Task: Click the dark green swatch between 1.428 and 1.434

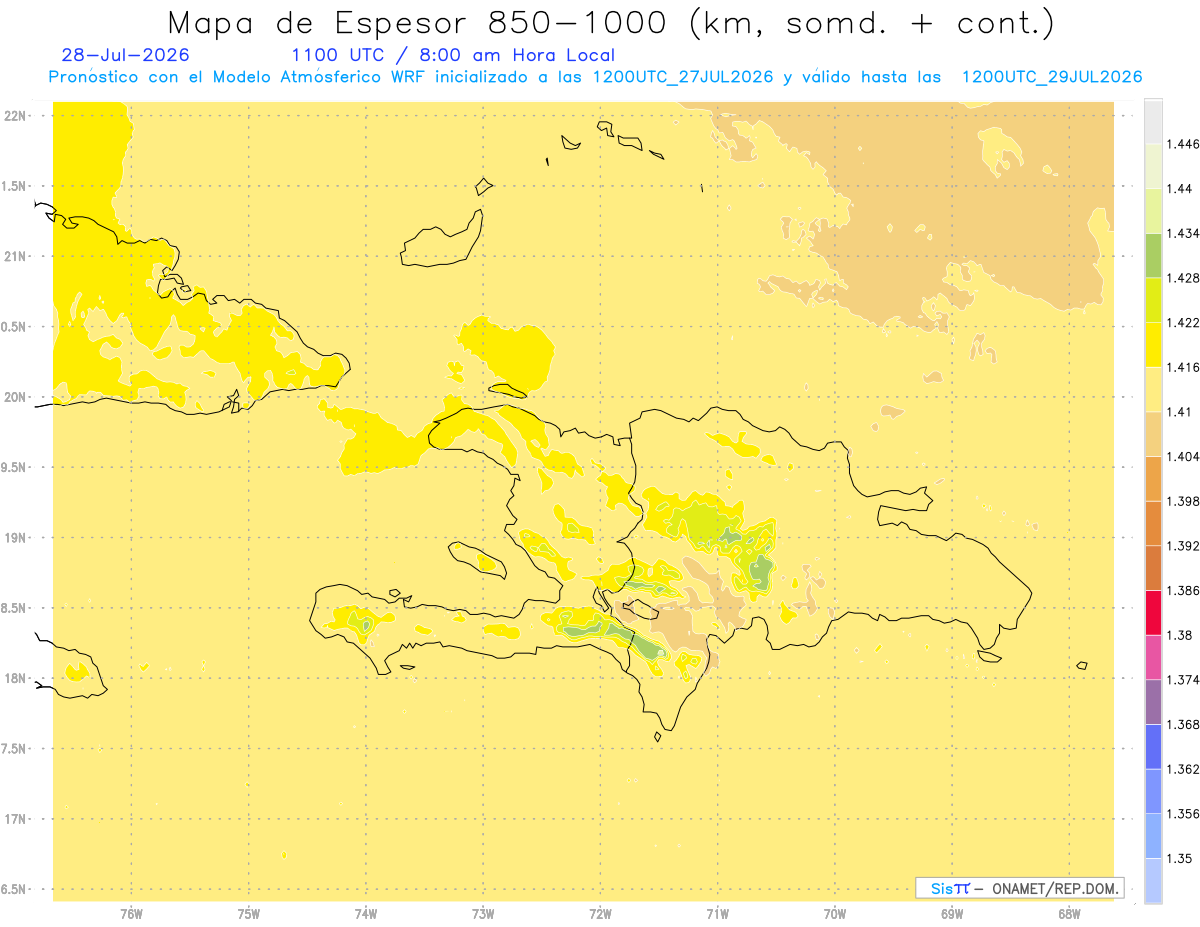Action: (x=1153, y=255)
